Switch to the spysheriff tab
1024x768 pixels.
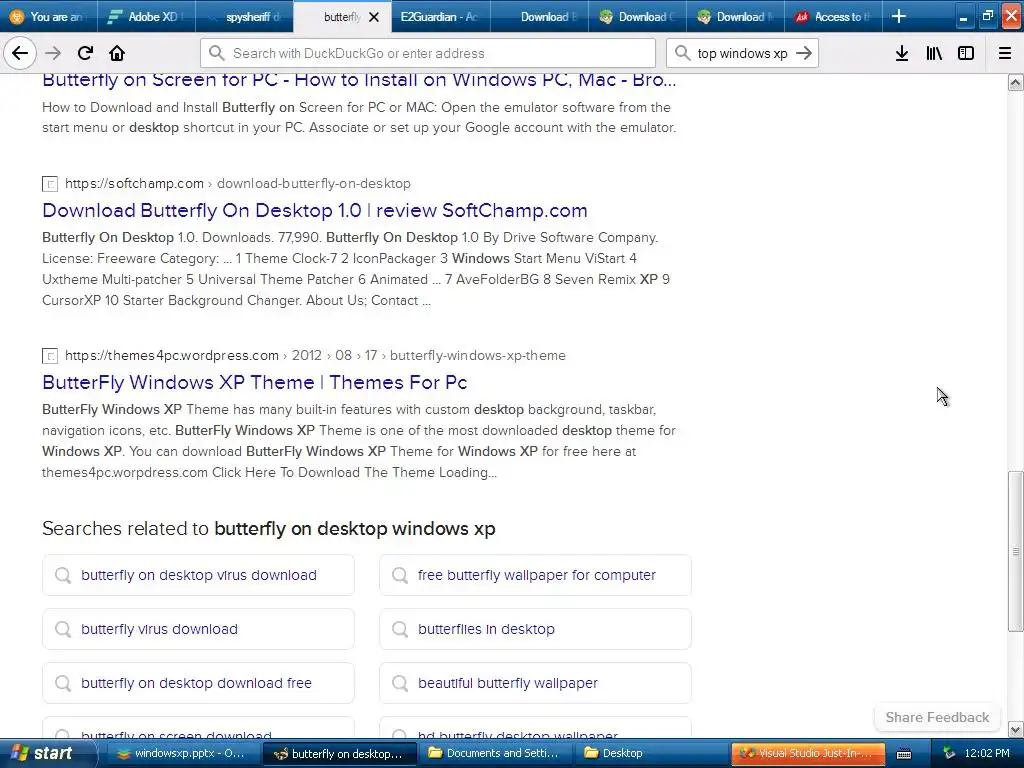(x=245, y=16)
